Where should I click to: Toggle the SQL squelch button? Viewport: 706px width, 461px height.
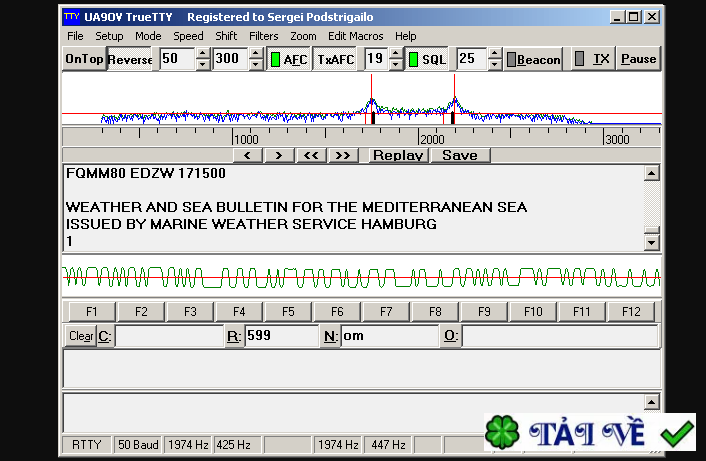(x=427, y=59)
